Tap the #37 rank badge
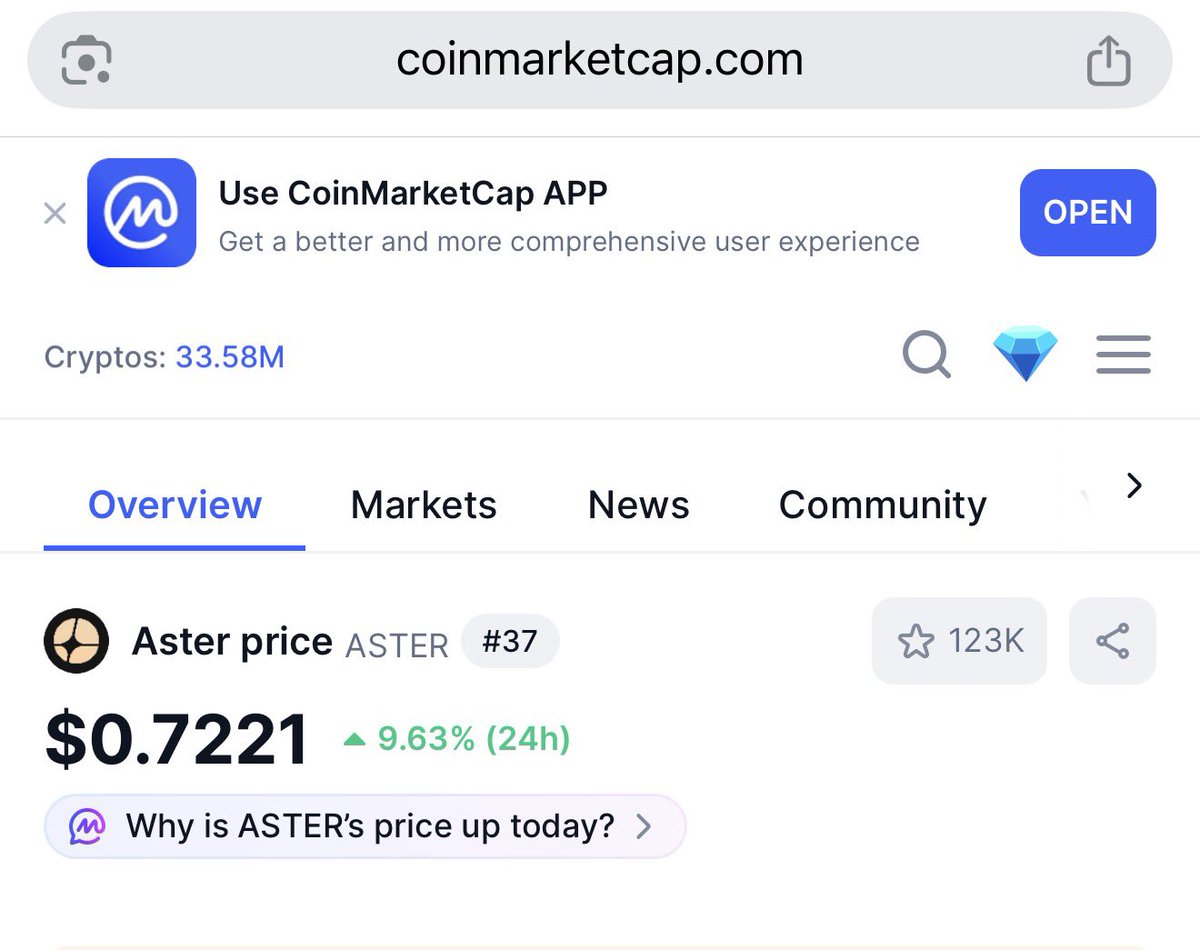The height and width of the screenshot is (950, 1200). [x=510, y=641]
